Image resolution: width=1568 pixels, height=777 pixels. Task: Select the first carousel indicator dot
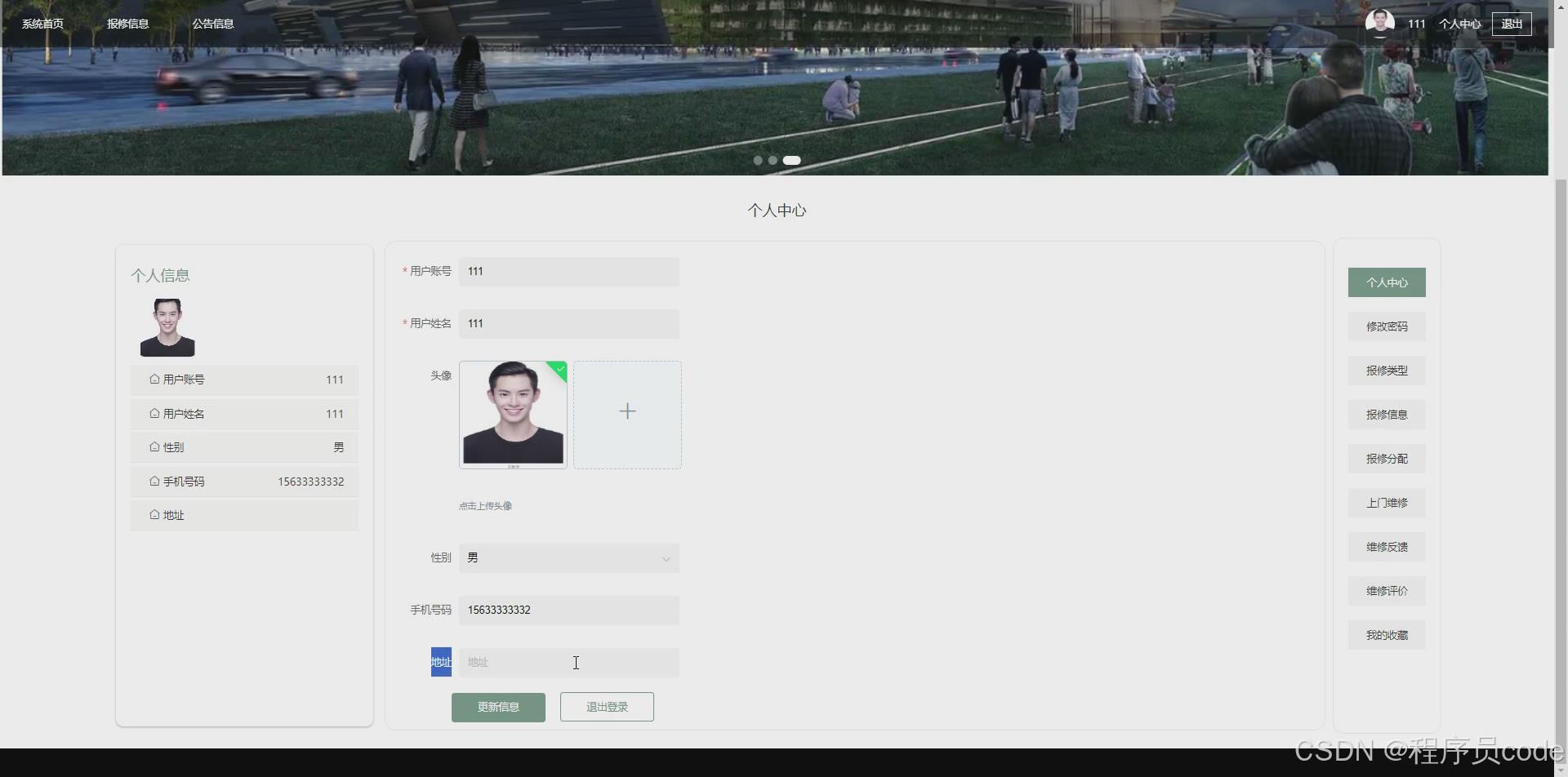pos(758,160)
